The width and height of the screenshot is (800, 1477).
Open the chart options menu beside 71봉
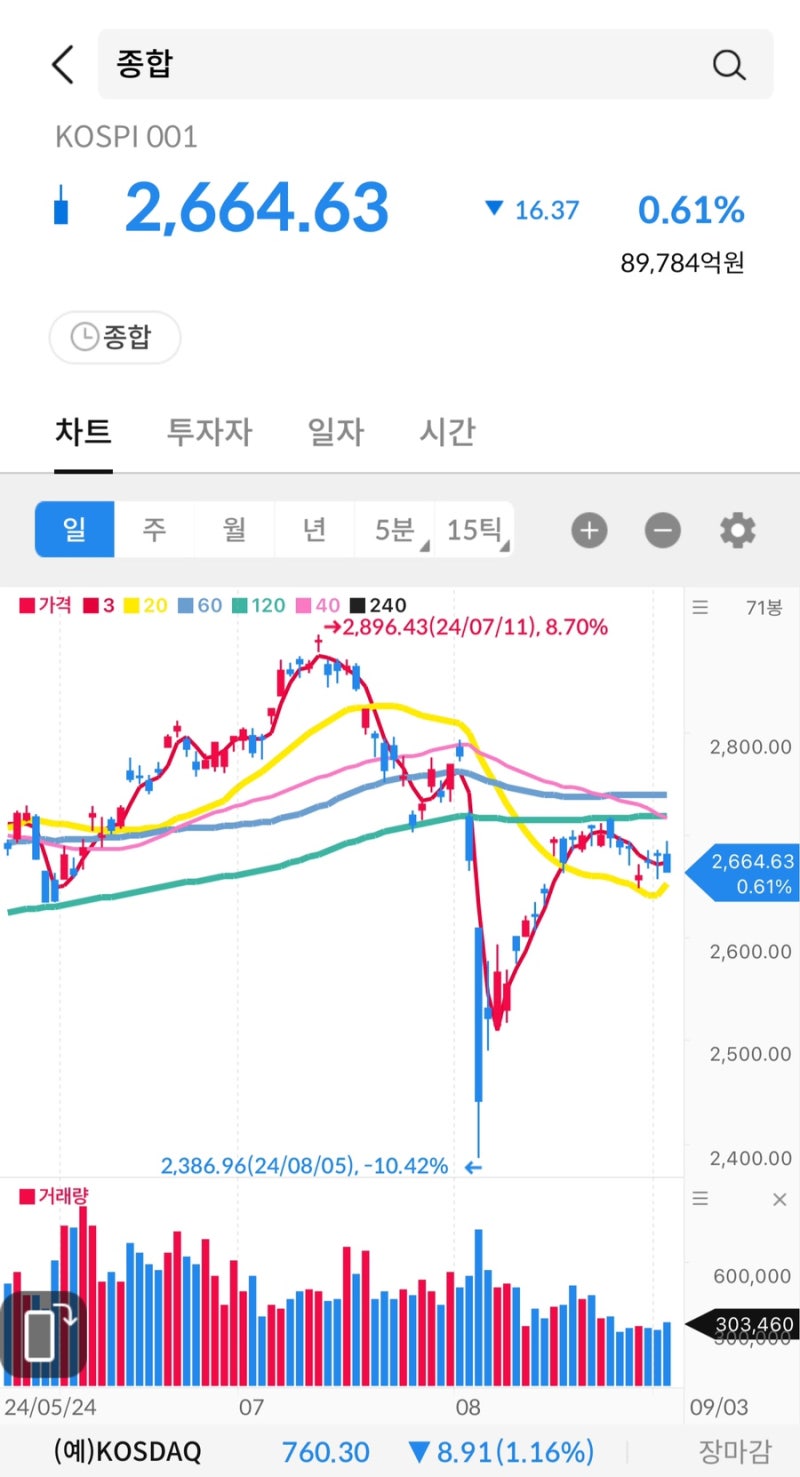click(701, 607)
